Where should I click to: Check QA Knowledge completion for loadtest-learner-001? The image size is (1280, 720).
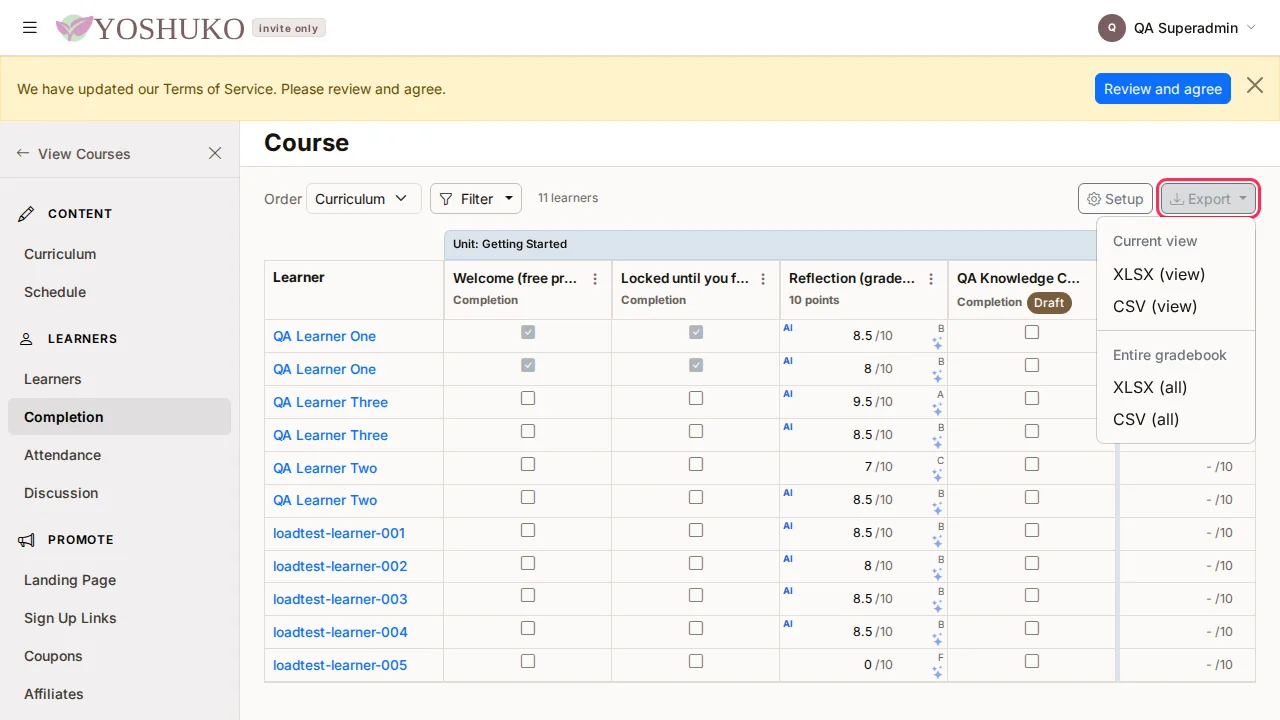click(1032, 530)
